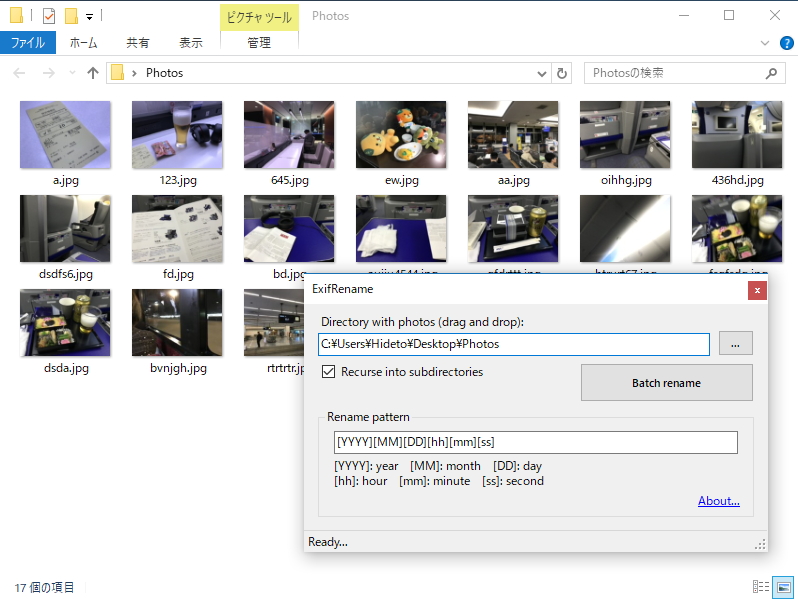Click the breadcrumb chevron before Photos
The image size is (798, 599).
click(x=134, y=73)
